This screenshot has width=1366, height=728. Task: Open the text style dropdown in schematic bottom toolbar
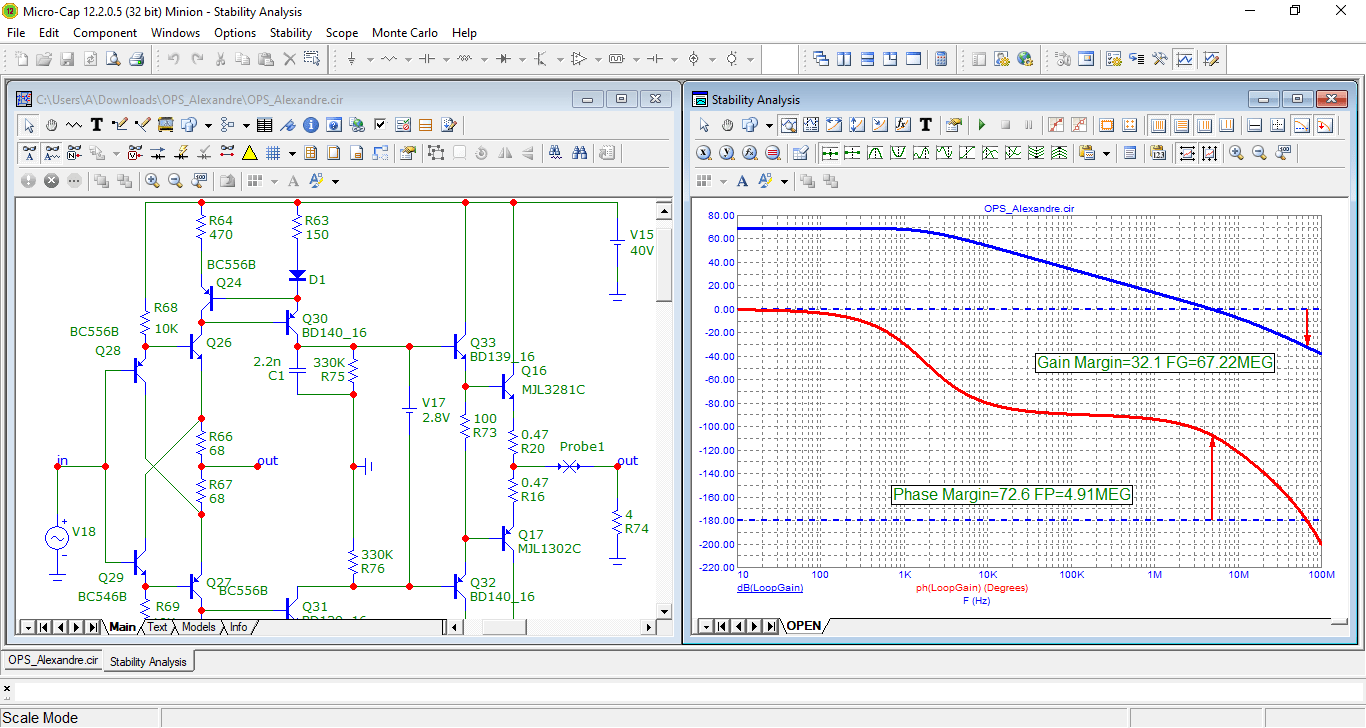coord(335,181)
